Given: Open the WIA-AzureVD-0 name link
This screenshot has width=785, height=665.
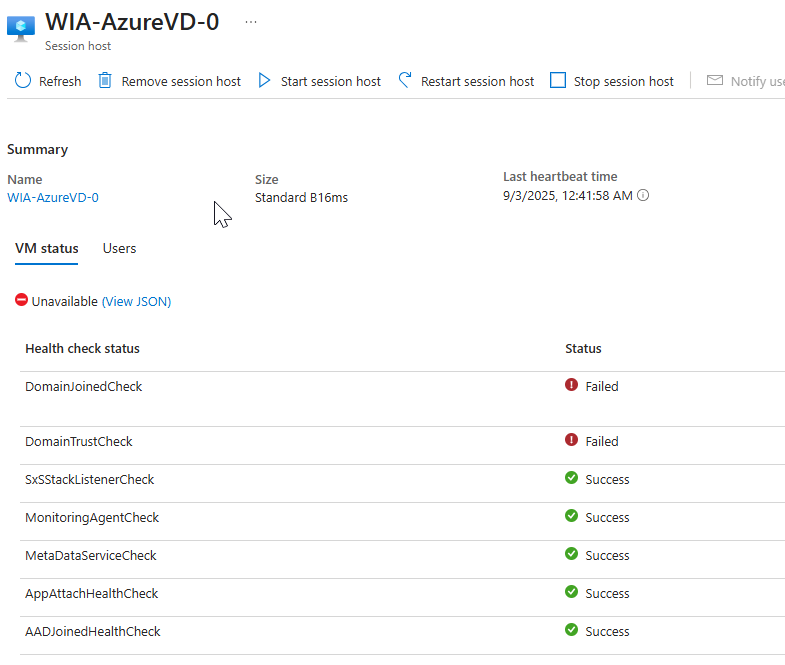Looking at the screenshot, I should (x=53, y=198).
